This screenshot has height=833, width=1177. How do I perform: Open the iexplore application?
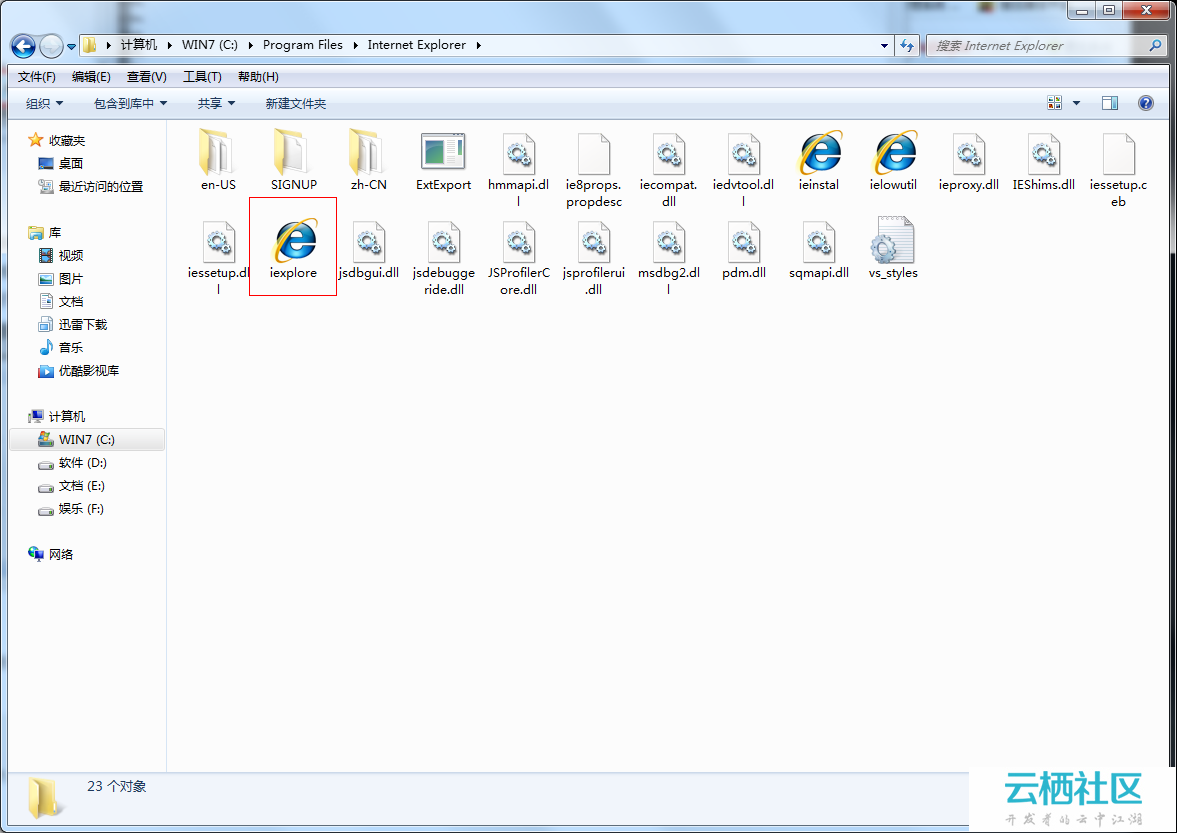pyautogui.click(x=292, y=243)
